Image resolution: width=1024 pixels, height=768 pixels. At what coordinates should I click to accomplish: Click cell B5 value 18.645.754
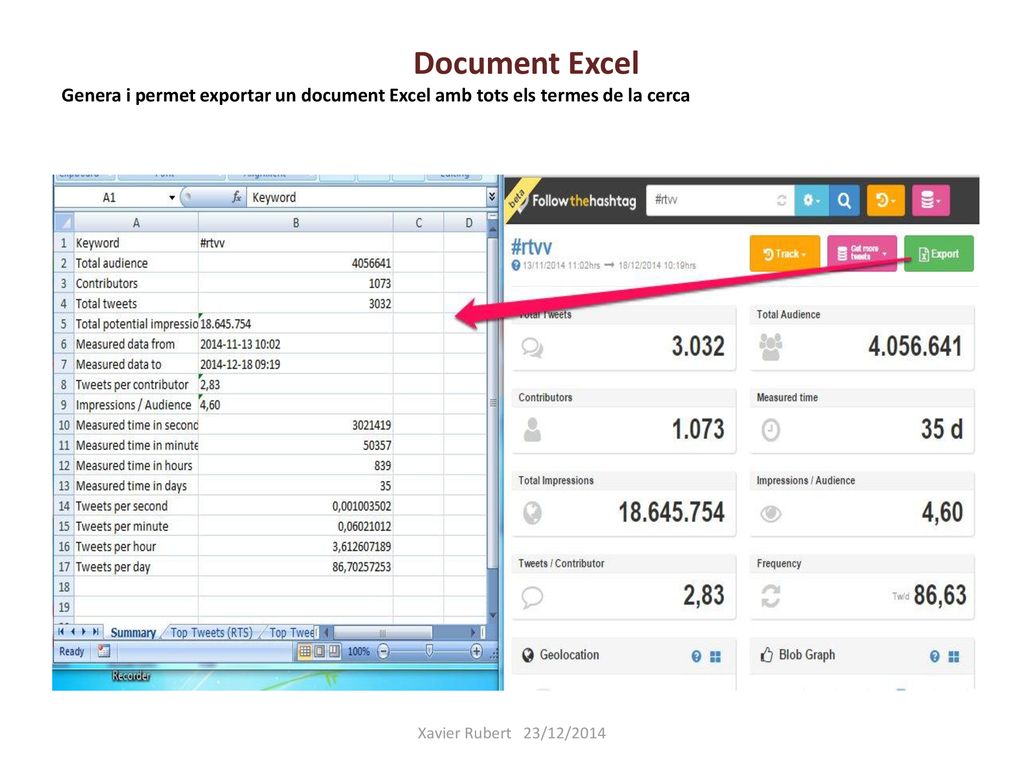coord(296,324)
